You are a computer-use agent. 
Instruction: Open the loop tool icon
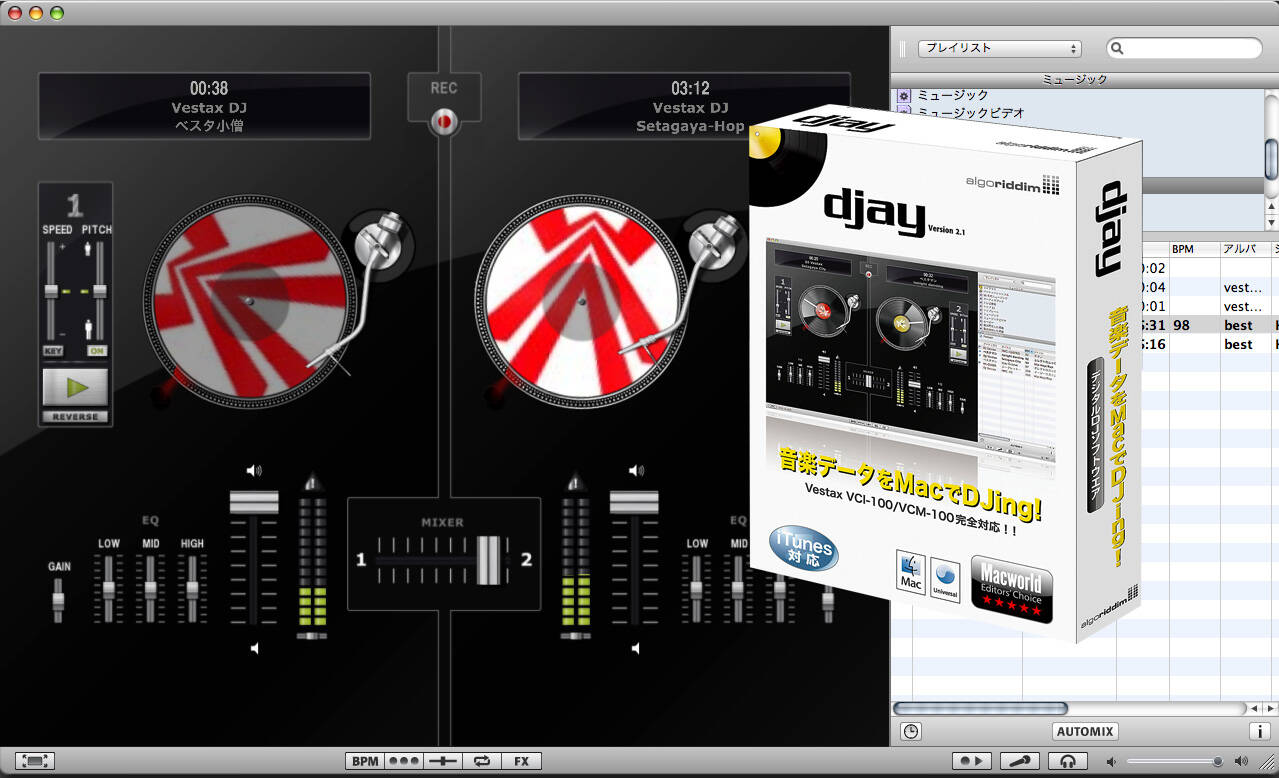pos(481,761)
